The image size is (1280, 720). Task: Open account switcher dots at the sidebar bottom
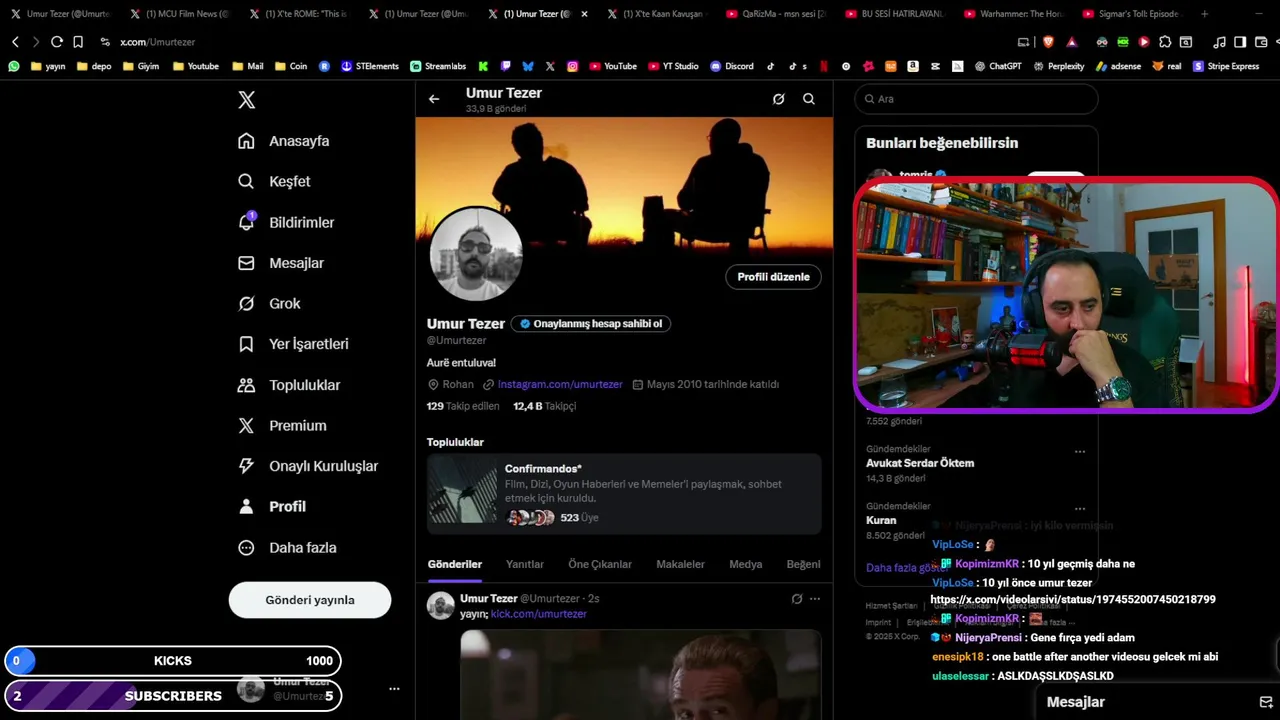click(x=394, y=689)
